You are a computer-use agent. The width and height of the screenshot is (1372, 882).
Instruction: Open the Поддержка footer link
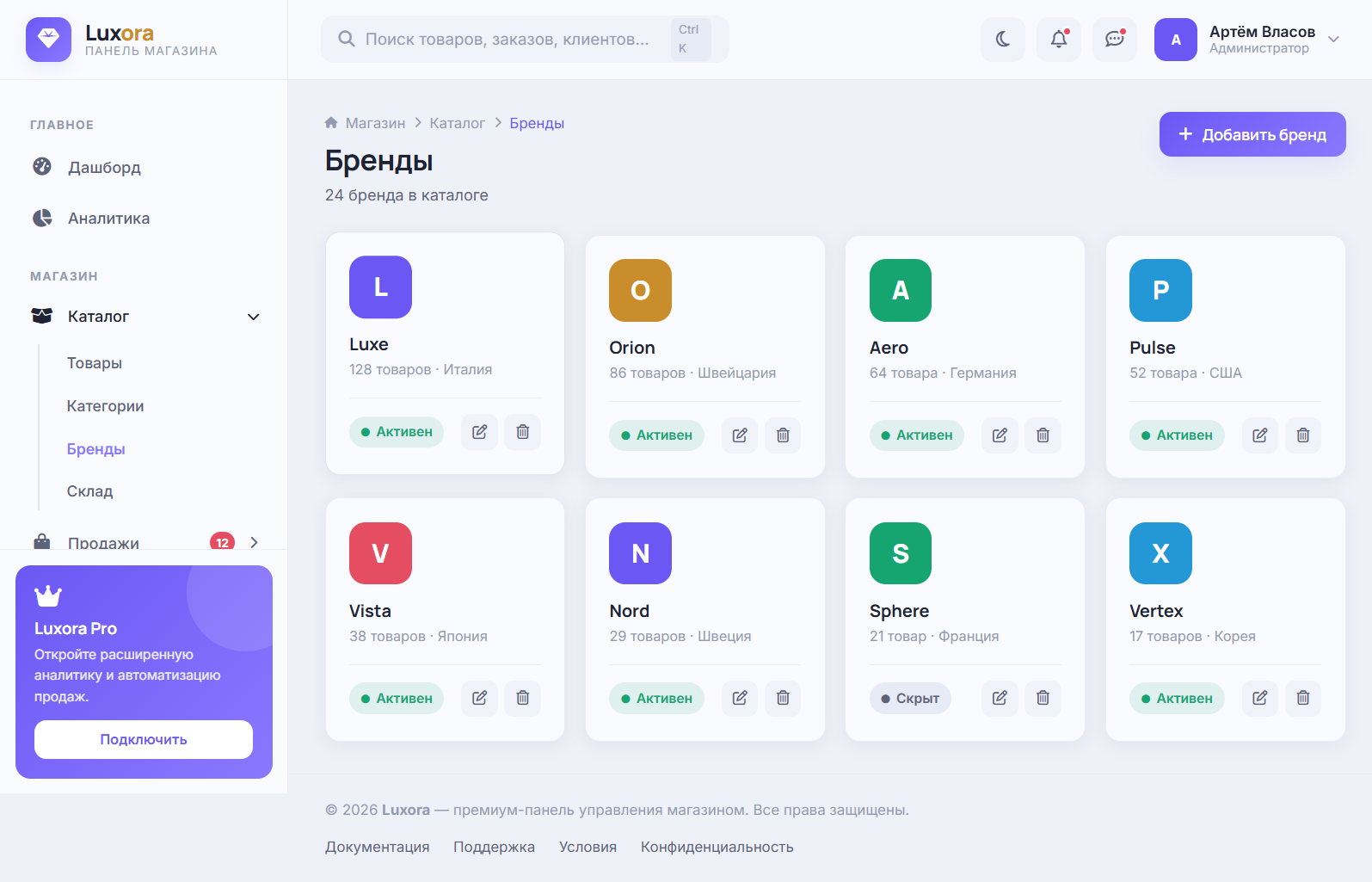(x=495, y=847)
